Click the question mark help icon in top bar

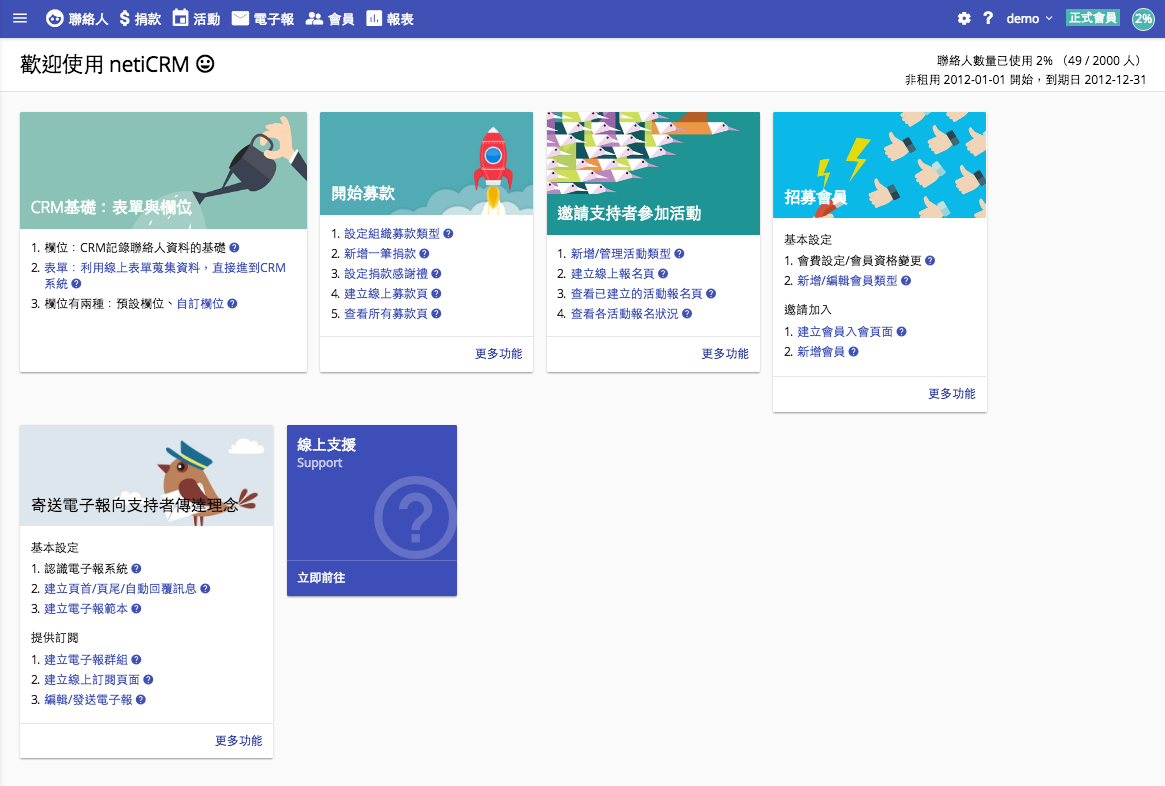tap(988, 19)
